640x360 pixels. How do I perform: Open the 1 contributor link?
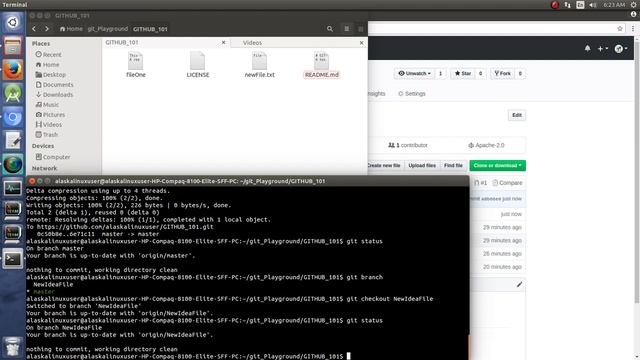point(408,145)
